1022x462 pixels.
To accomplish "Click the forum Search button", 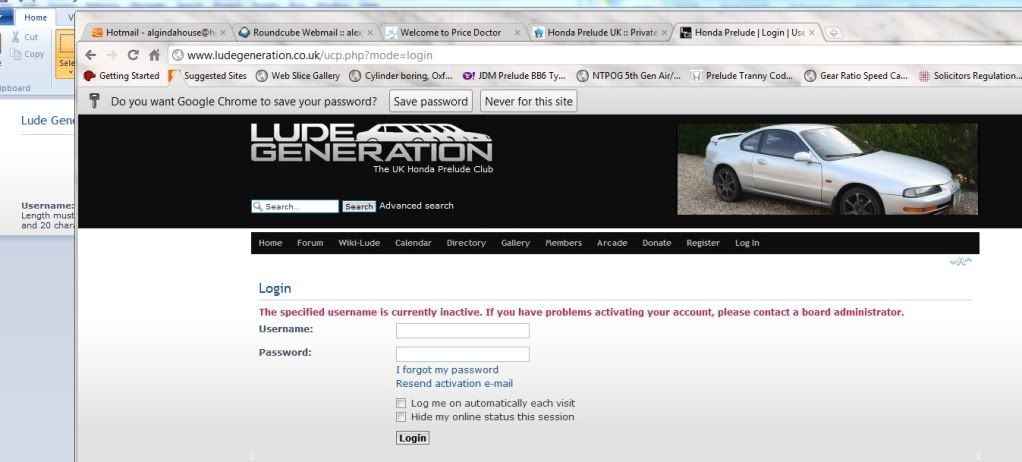I will pos(359,207).
